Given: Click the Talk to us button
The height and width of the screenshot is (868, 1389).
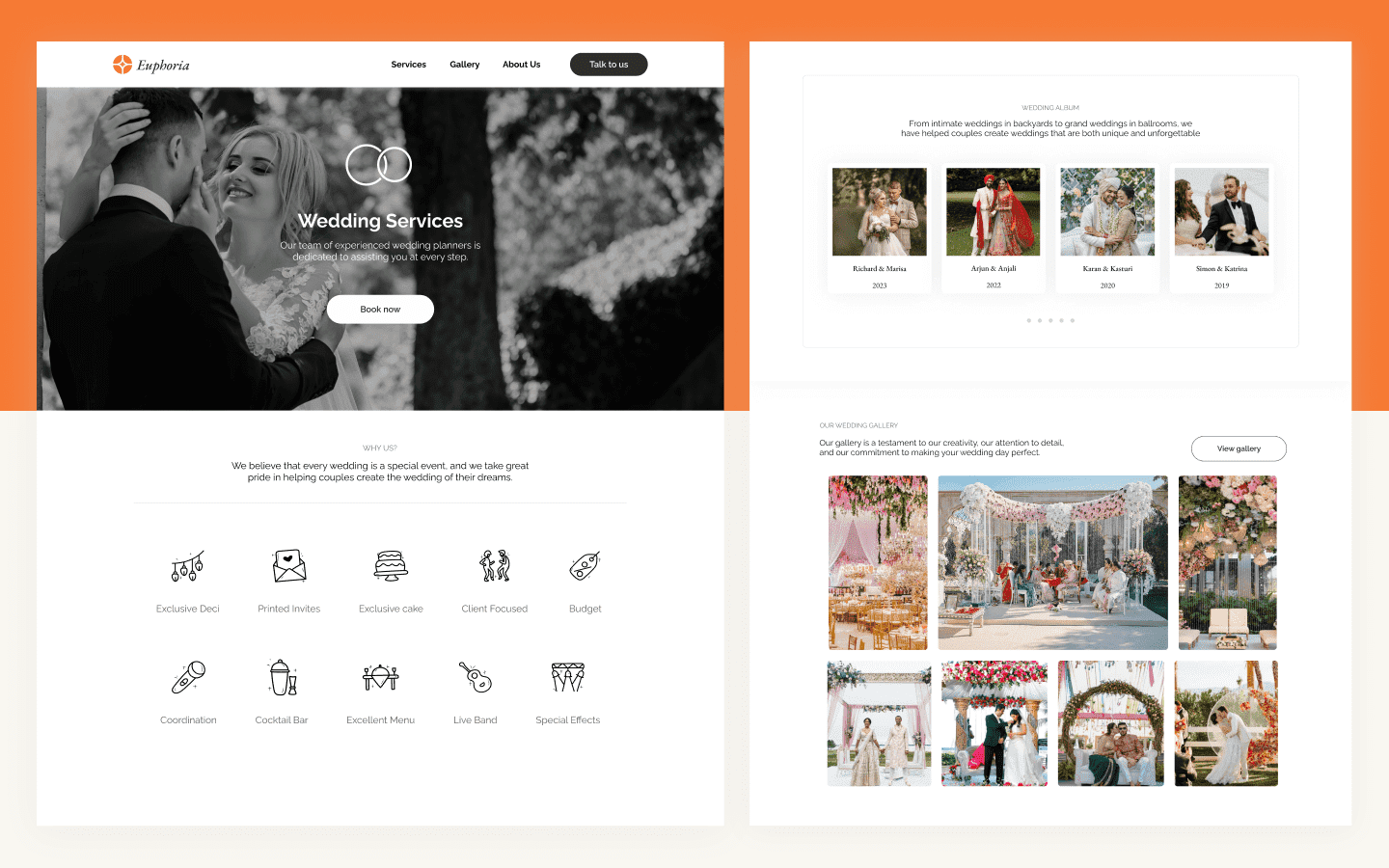Looking at the screenshot, I should [x=608, y=64].
